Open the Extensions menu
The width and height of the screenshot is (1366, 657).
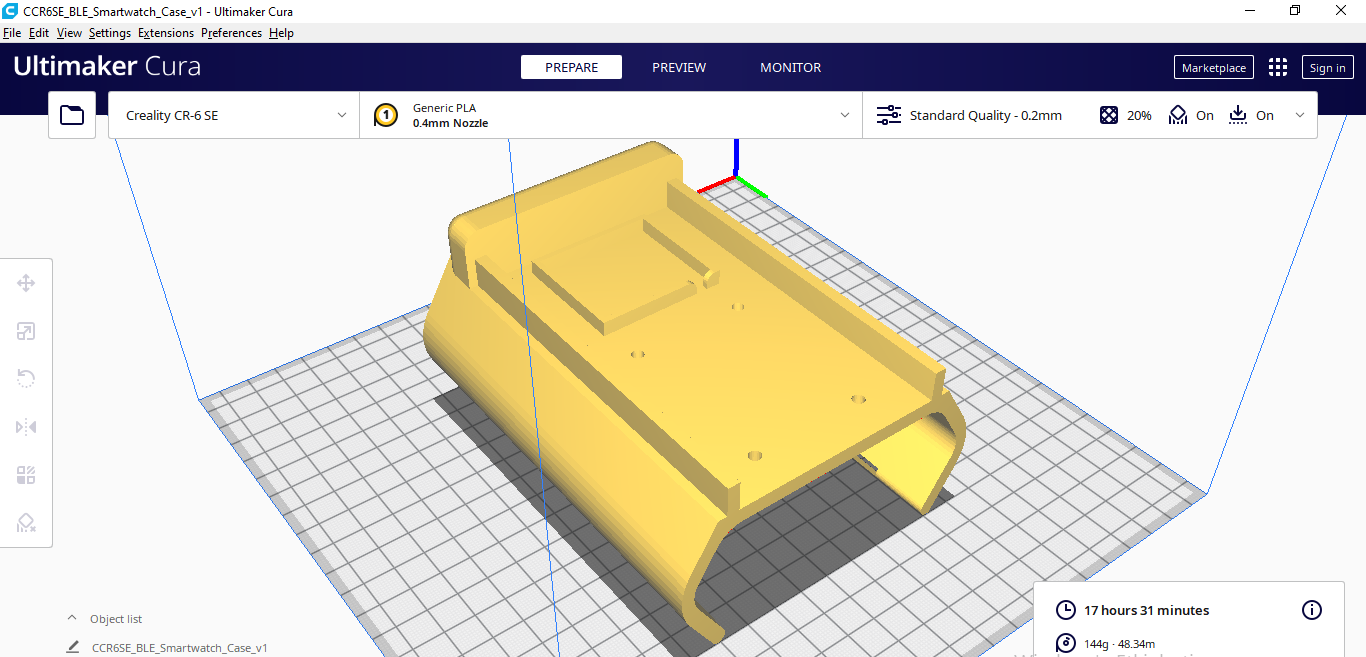point(165,33)
